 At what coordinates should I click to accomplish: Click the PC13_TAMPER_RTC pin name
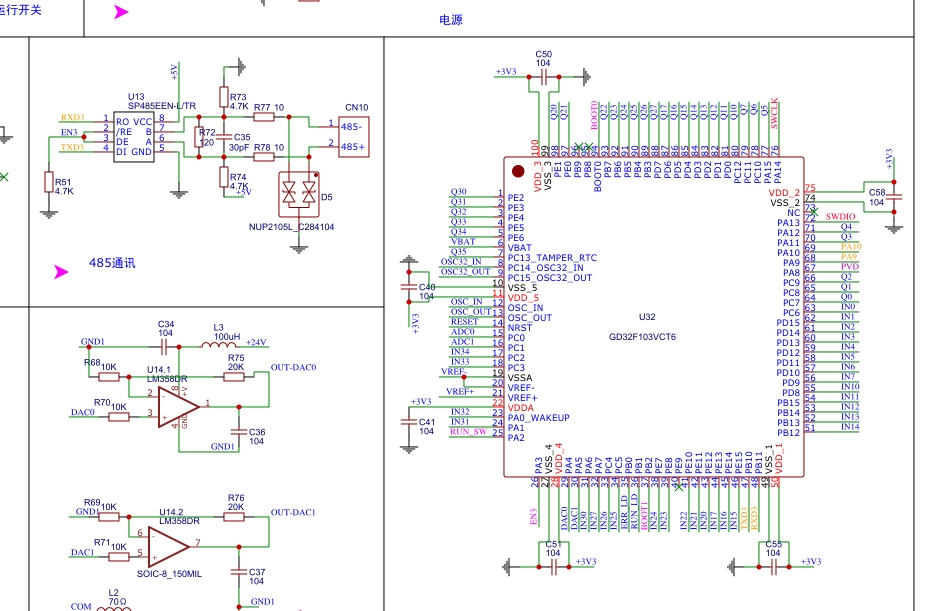tap(552, 257)
